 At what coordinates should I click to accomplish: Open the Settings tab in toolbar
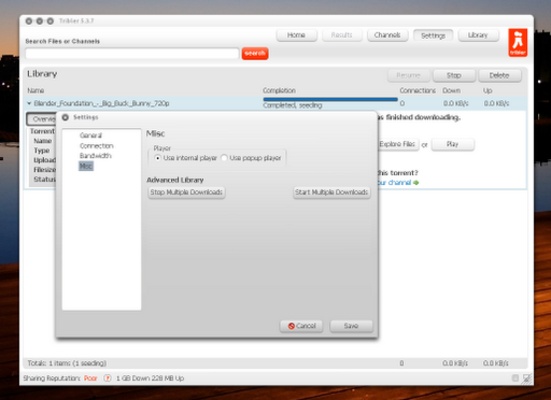(x=433, y=36)
